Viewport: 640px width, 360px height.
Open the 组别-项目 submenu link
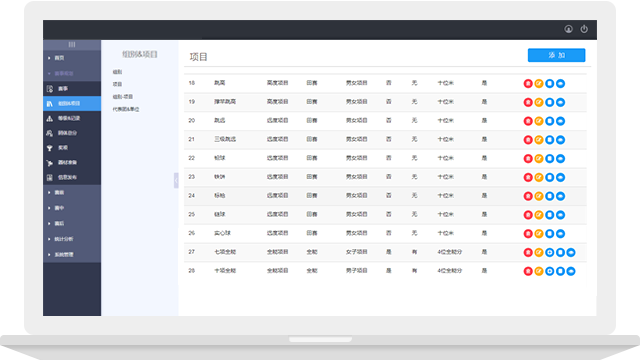click(x=122, y=97)
